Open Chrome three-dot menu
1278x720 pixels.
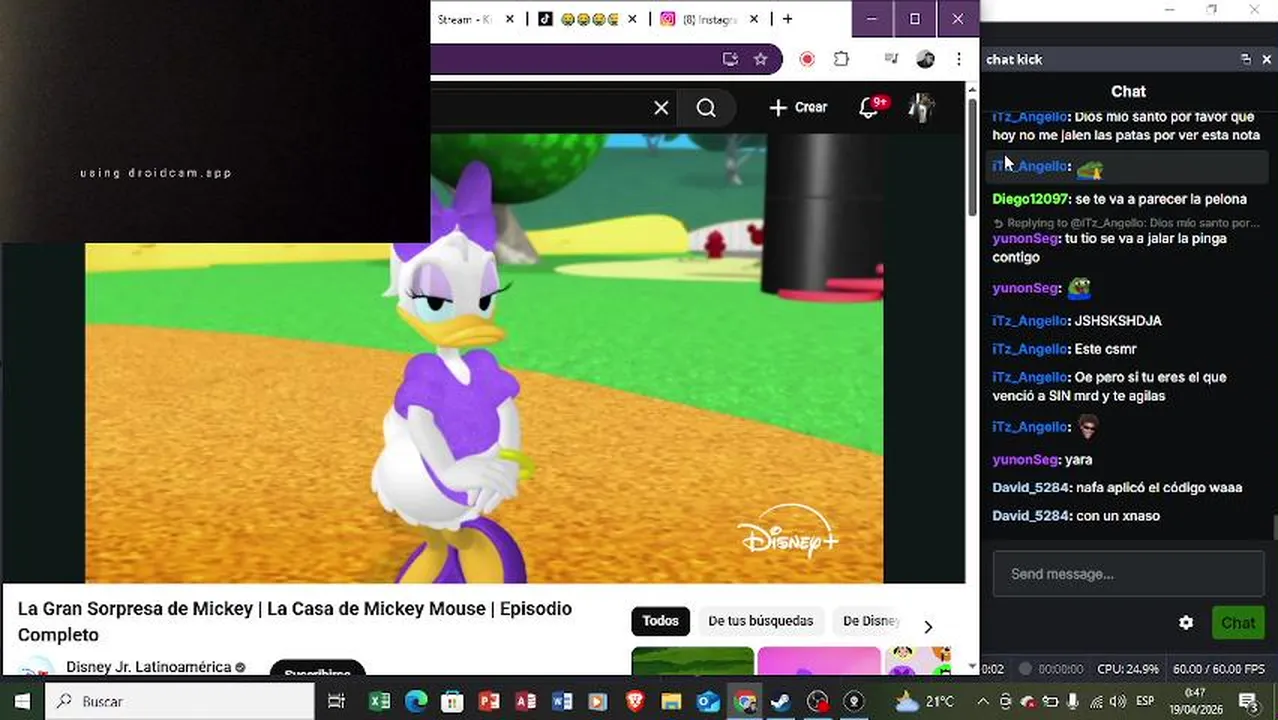(x=958, y=59)
